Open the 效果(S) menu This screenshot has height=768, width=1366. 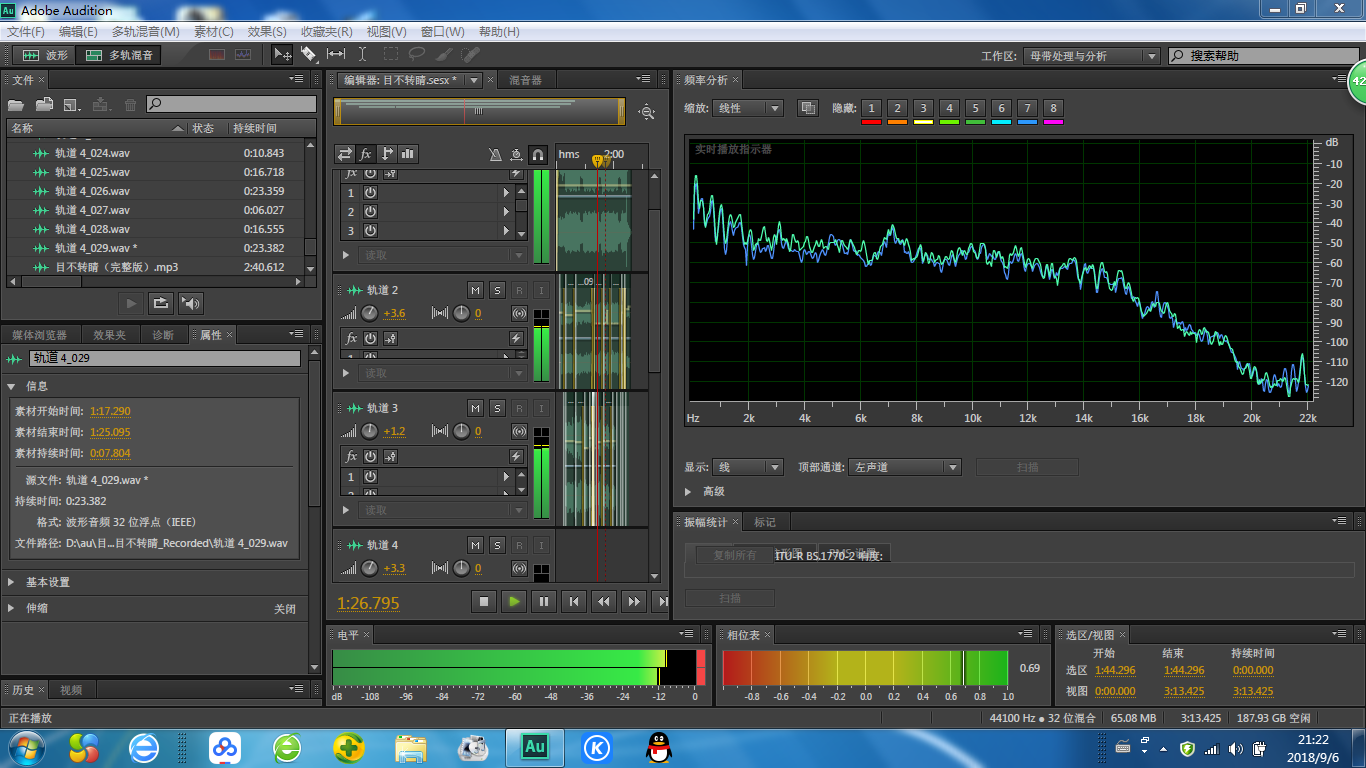pos(267,32)
